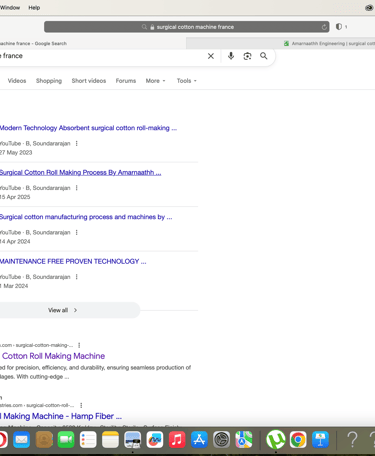Screen dimensions: 375x456
Task: Open uTorrent from the Dock
Action: [x=276, y=440]
